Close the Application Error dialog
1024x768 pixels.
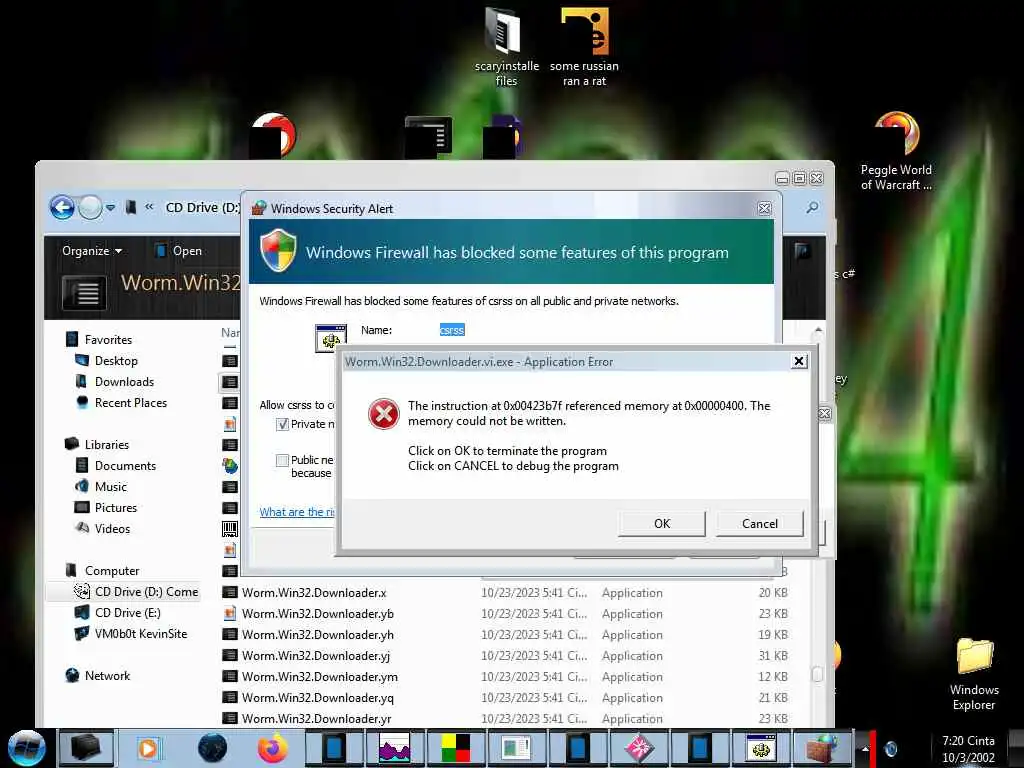[799, 361]
